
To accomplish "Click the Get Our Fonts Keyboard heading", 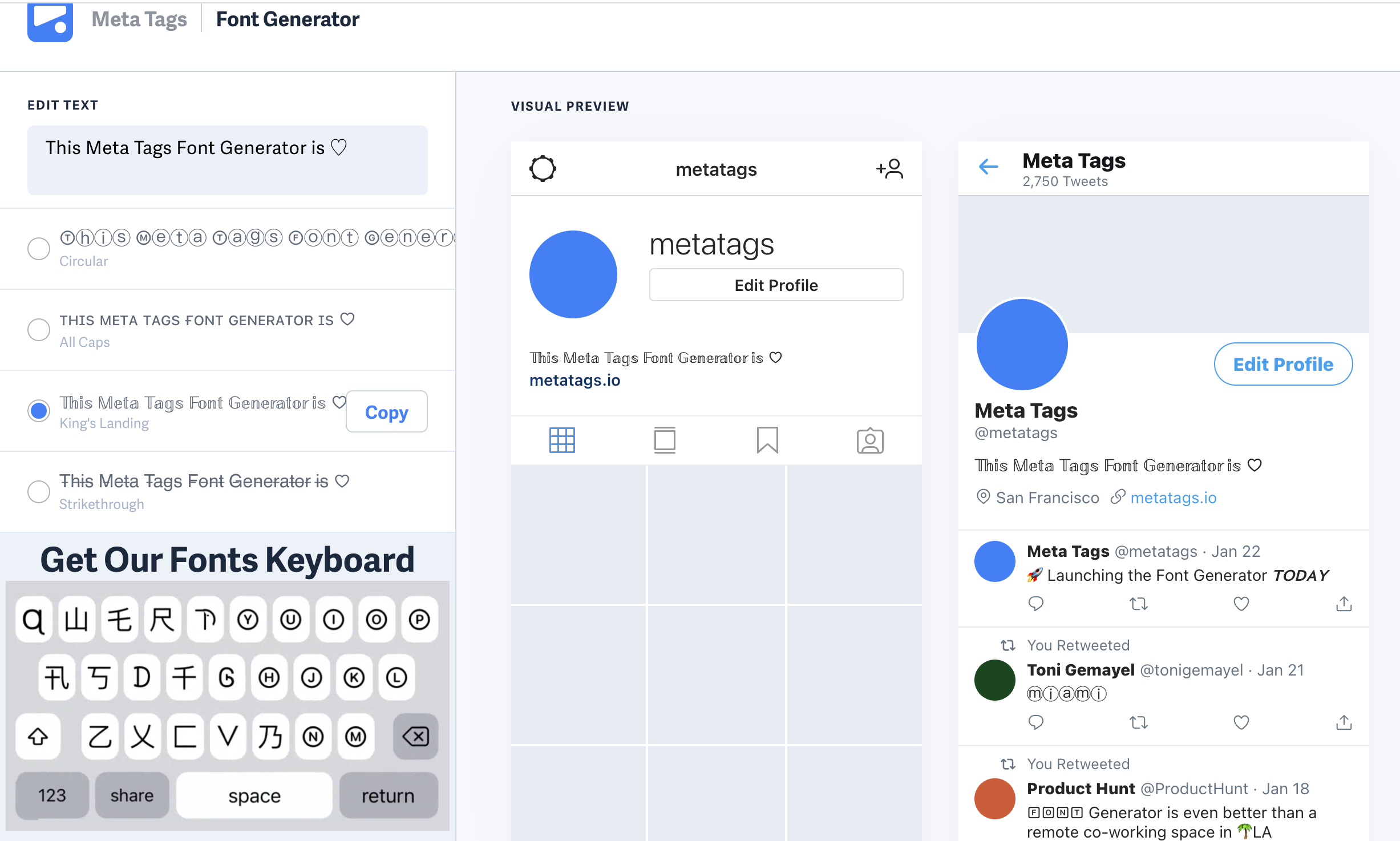I will tap(227, 560).
